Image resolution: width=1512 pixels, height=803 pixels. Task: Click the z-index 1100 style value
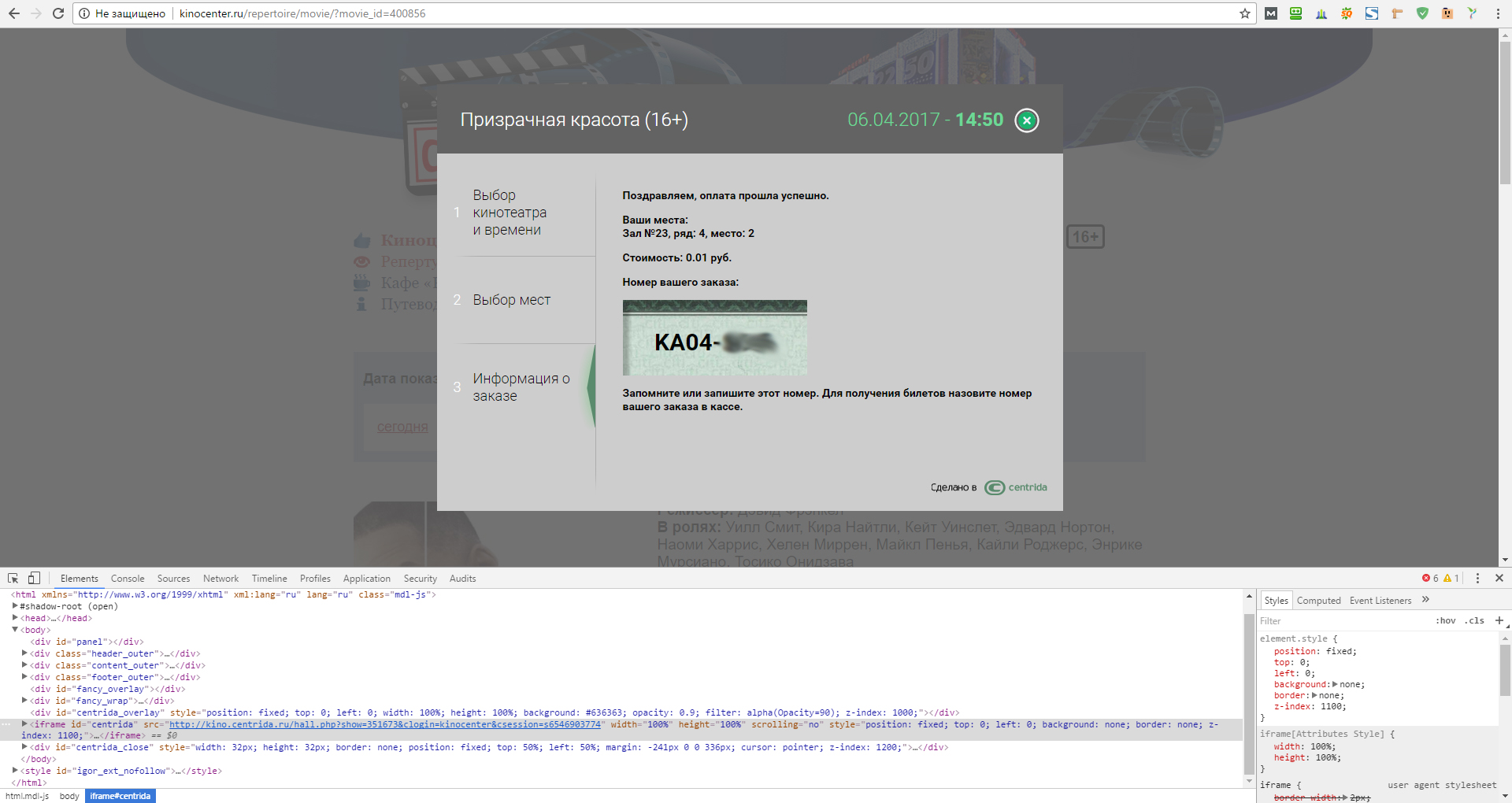[x=1332, y=706]
